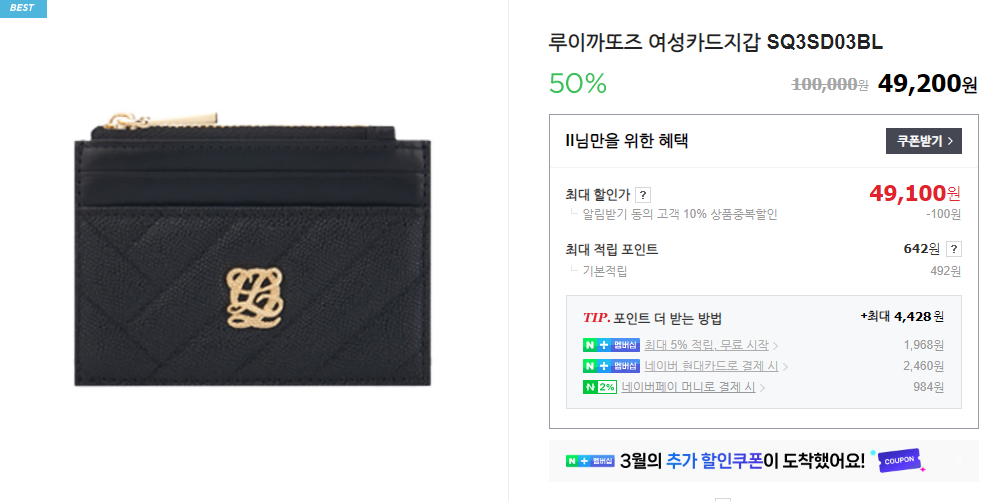
Task: Expand chevron after 최대 5% 적립 link
Action: (x=775, y=346)
